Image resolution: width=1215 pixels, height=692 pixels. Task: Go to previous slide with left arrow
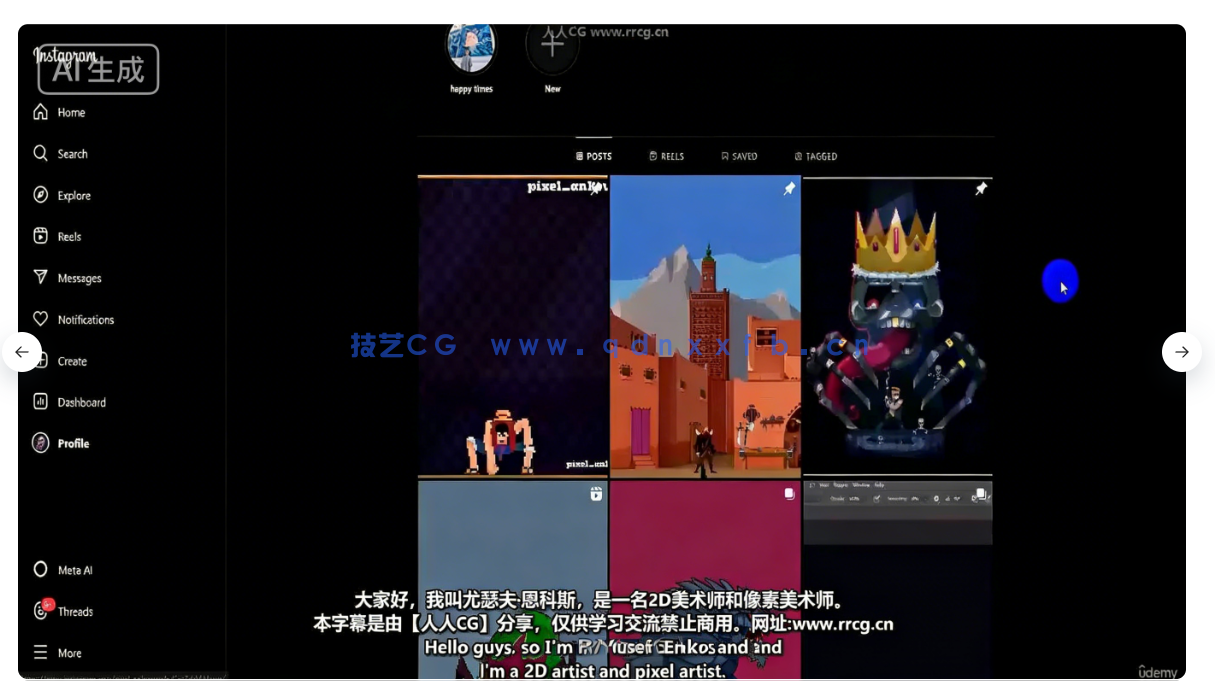[22, 352]
